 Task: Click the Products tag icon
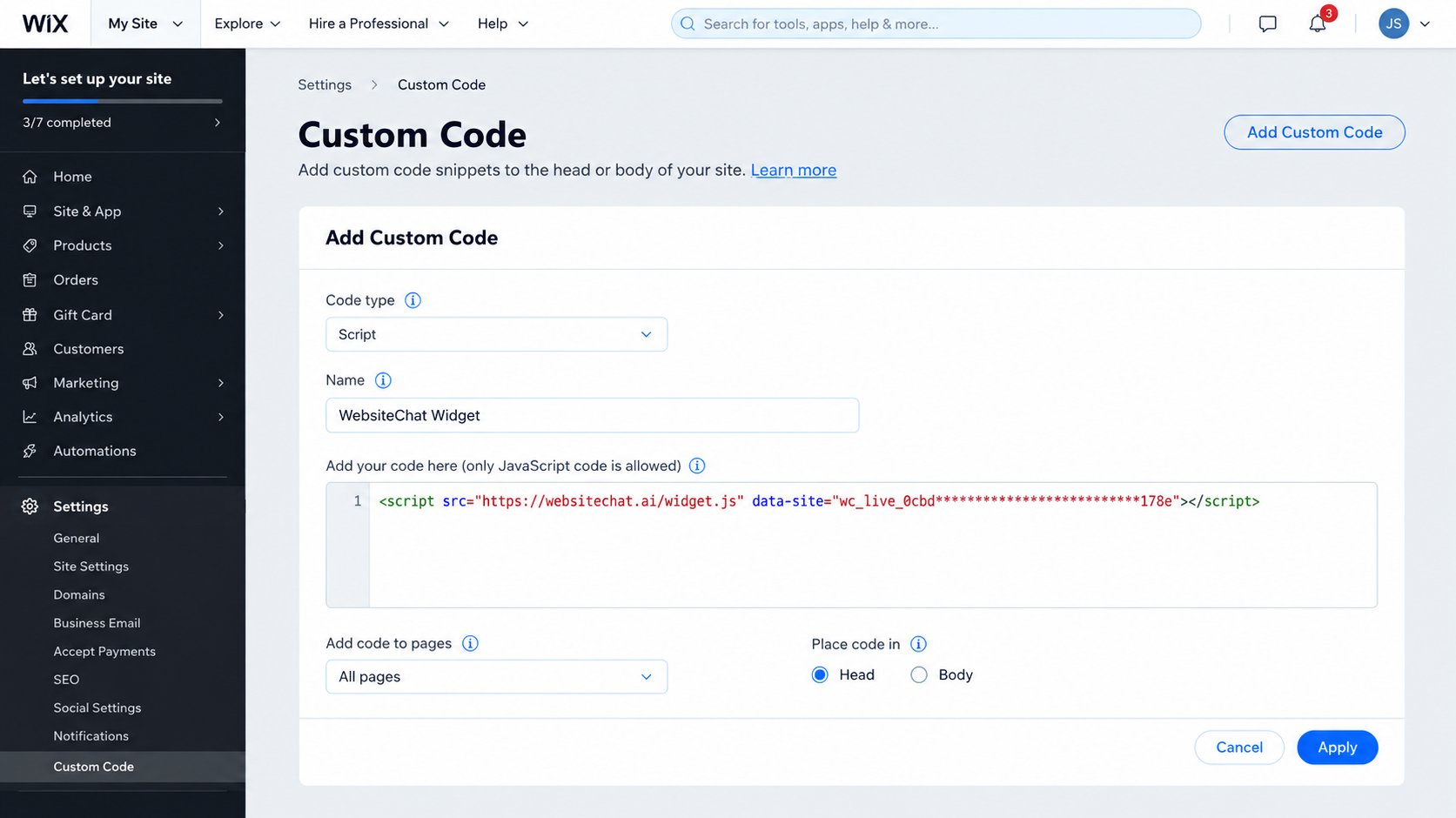[x=30, y=245]
